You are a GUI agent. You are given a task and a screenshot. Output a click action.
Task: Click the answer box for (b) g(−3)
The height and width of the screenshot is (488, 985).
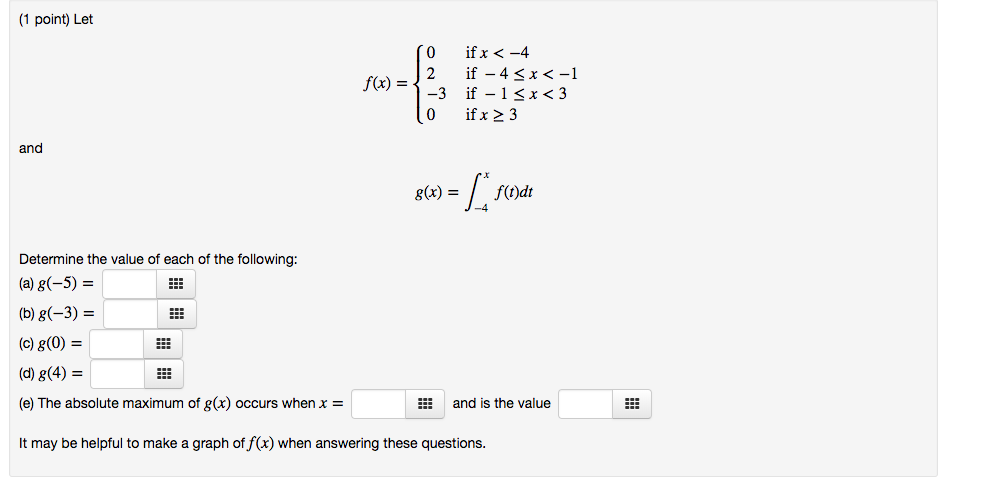(x=131, y=313)
